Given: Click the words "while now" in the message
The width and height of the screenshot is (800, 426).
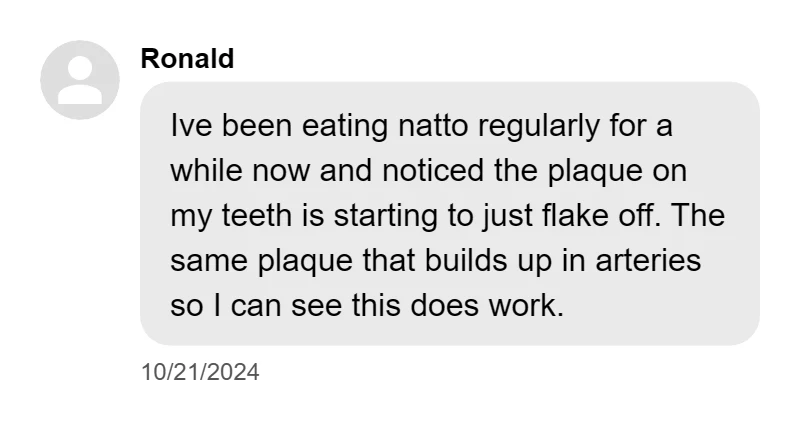Looking at the screenshot, I should pos(241,171).
